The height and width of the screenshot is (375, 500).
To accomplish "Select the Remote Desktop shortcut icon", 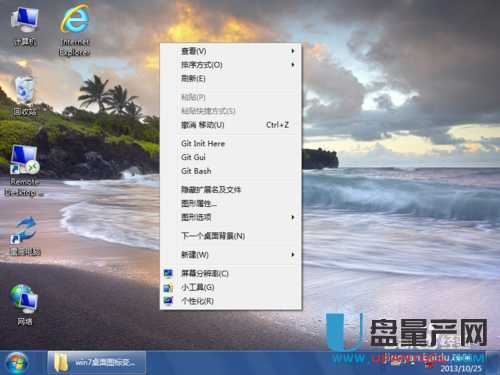I will (x=24, y=171).
